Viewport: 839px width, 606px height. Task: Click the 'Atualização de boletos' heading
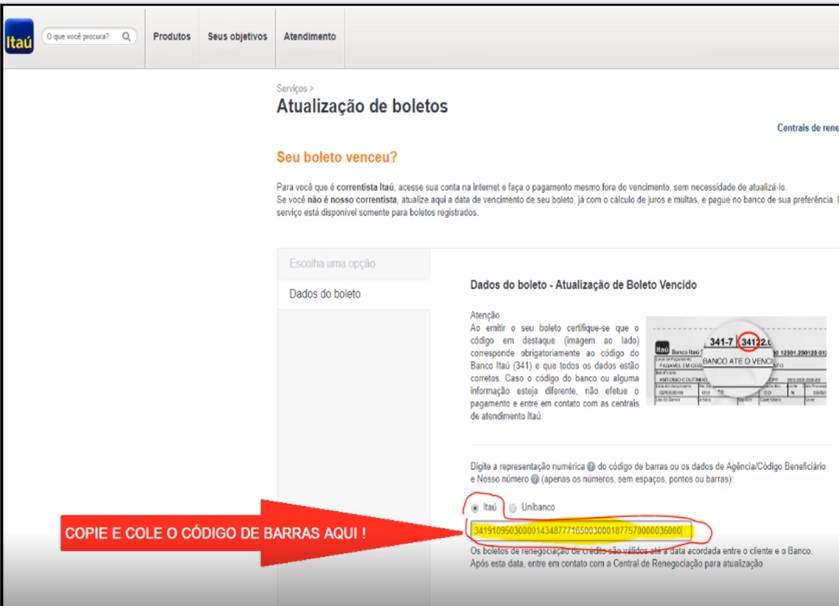(x=362, y=106)
